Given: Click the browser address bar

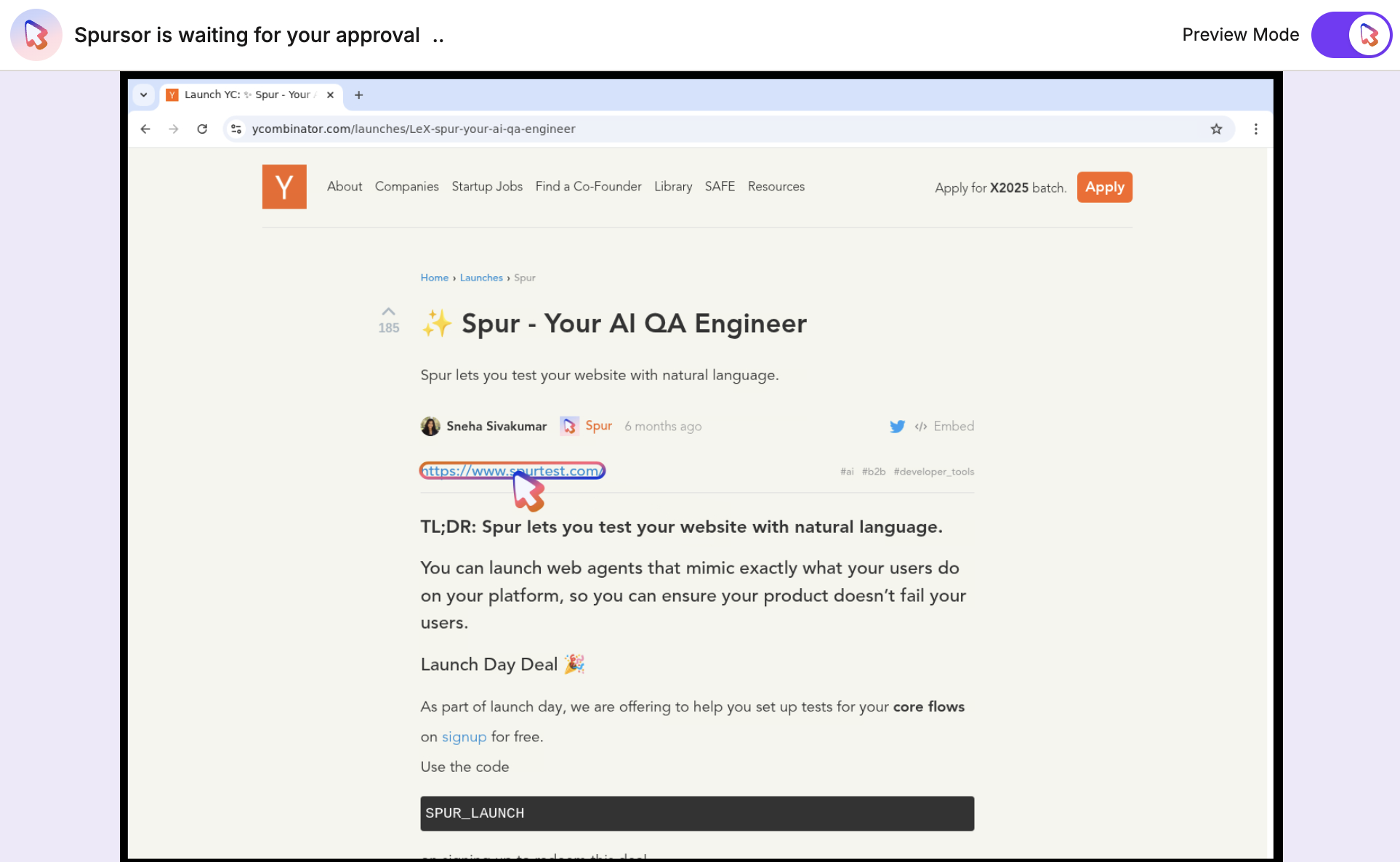Looking at the screenshot, I should point(654,129).
